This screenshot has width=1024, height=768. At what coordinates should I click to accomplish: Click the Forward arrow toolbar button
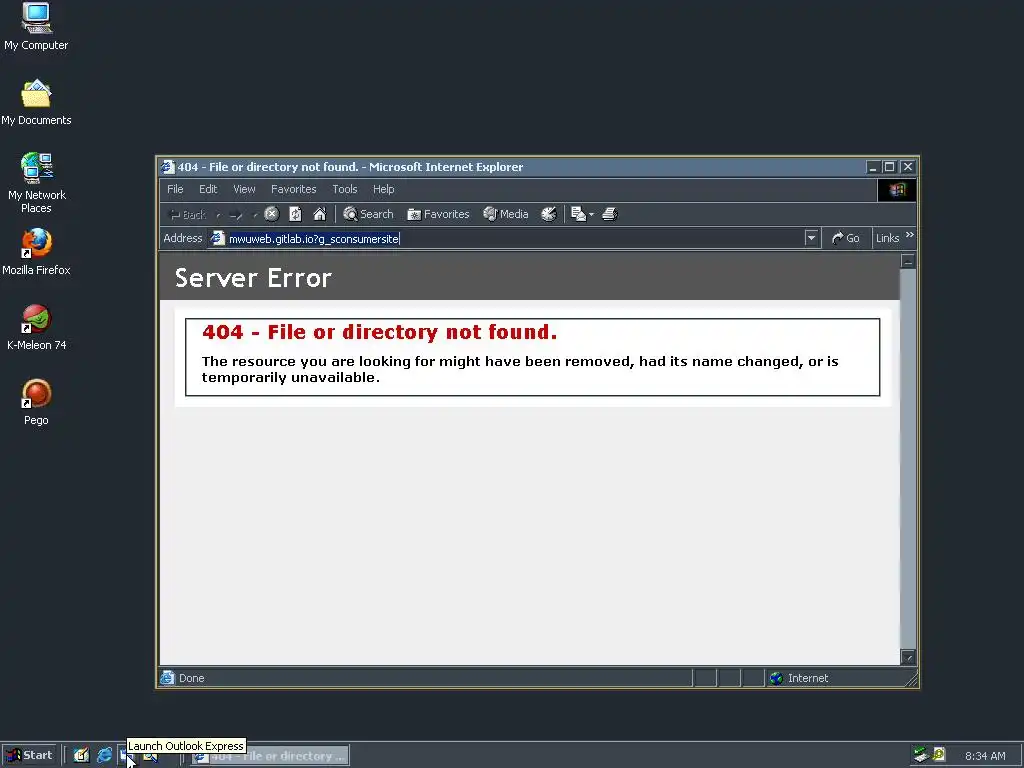coord(236,214)
